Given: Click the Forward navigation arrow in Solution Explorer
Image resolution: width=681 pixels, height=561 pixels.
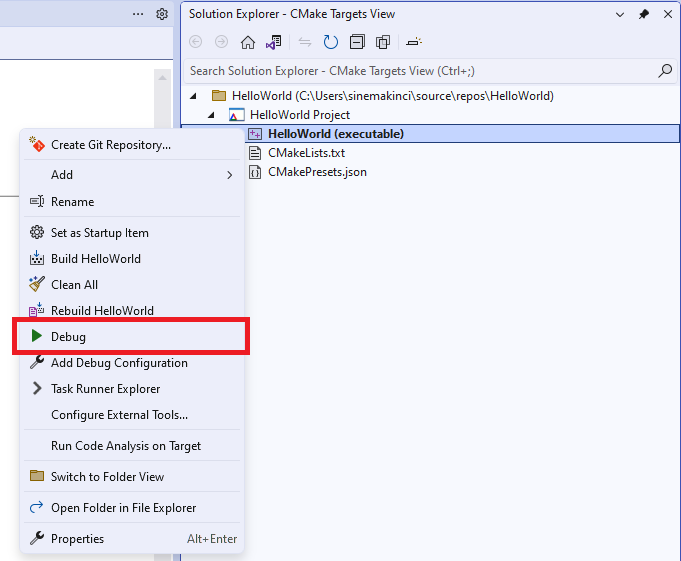Looking at the screenshot, I should tap(221, 42).
